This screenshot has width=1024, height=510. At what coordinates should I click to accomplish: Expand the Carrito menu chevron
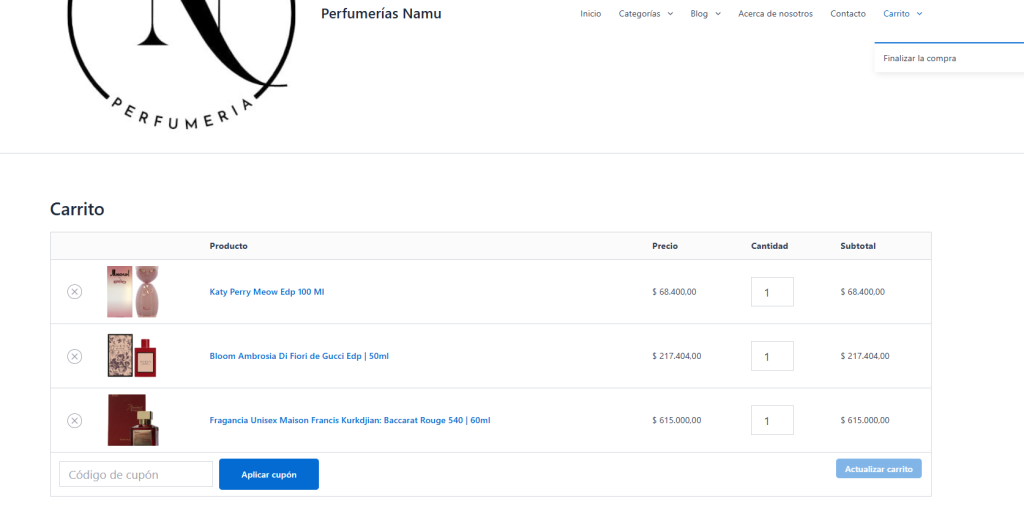tap(919, 14)
